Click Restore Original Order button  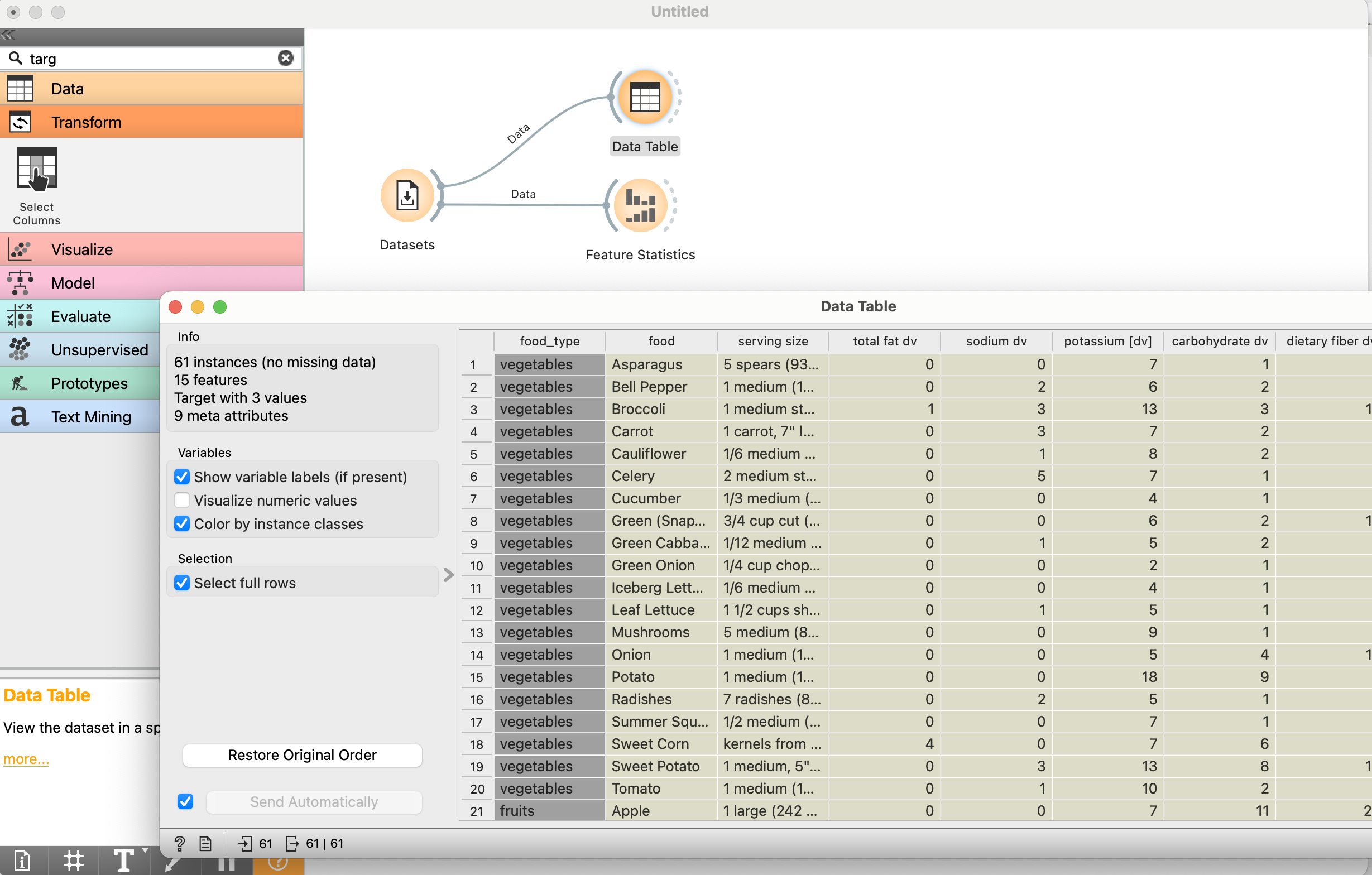pyautogui.click(x=303, y=755)
